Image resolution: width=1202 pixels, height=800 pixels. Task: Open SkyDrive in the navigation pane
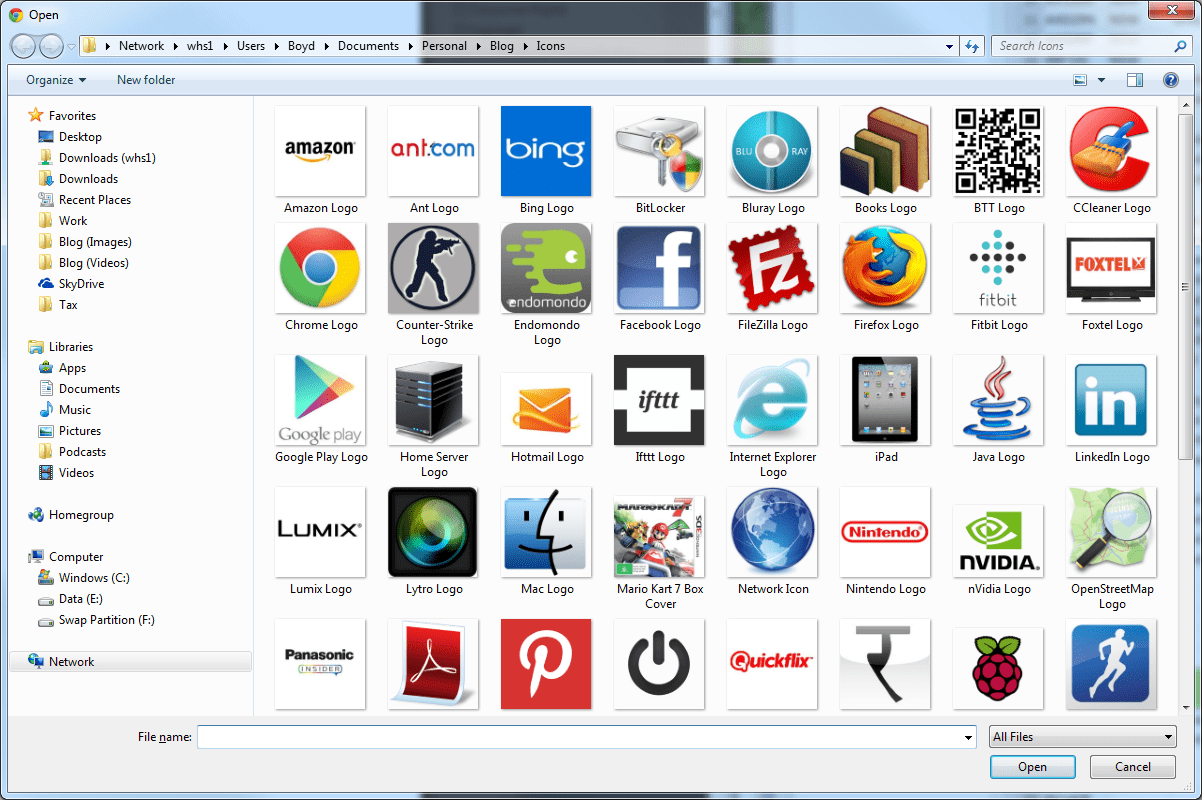tap(81, 284)
